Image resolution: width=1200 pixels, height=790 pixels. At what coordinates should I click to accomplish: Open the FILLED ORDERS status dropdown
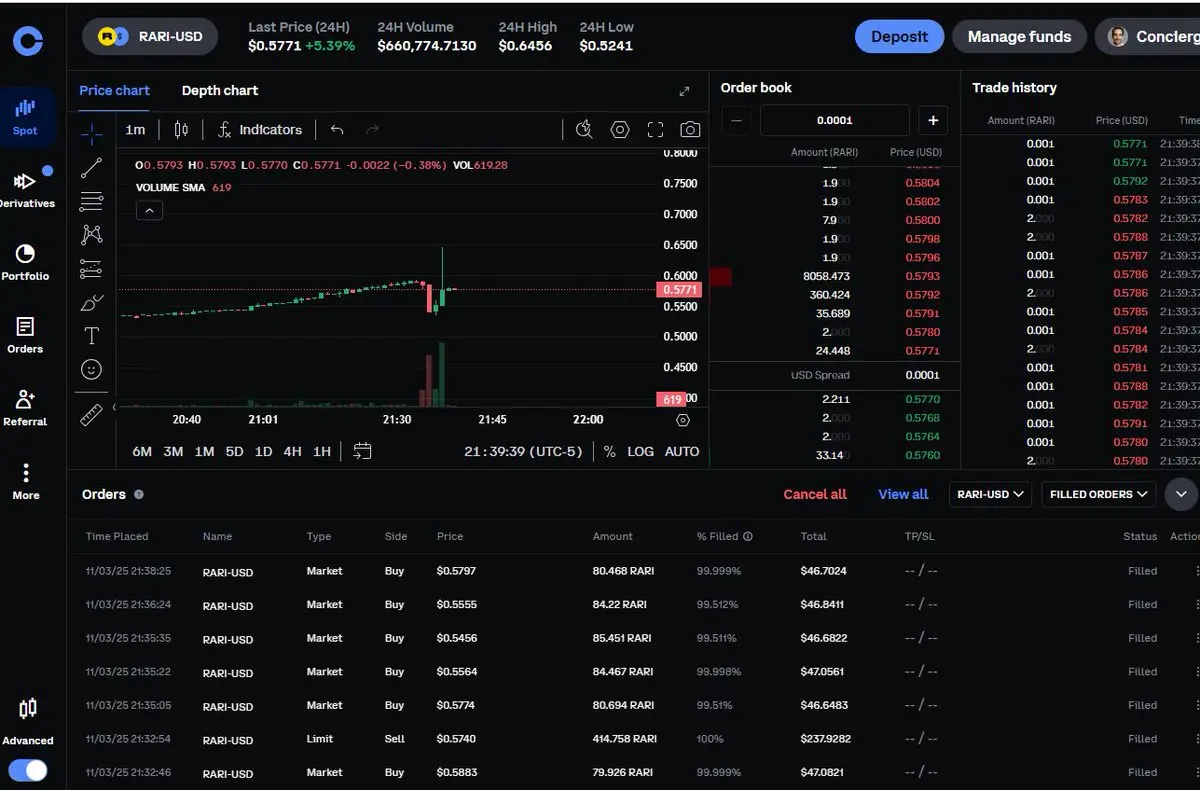[x=1098, y=494]
